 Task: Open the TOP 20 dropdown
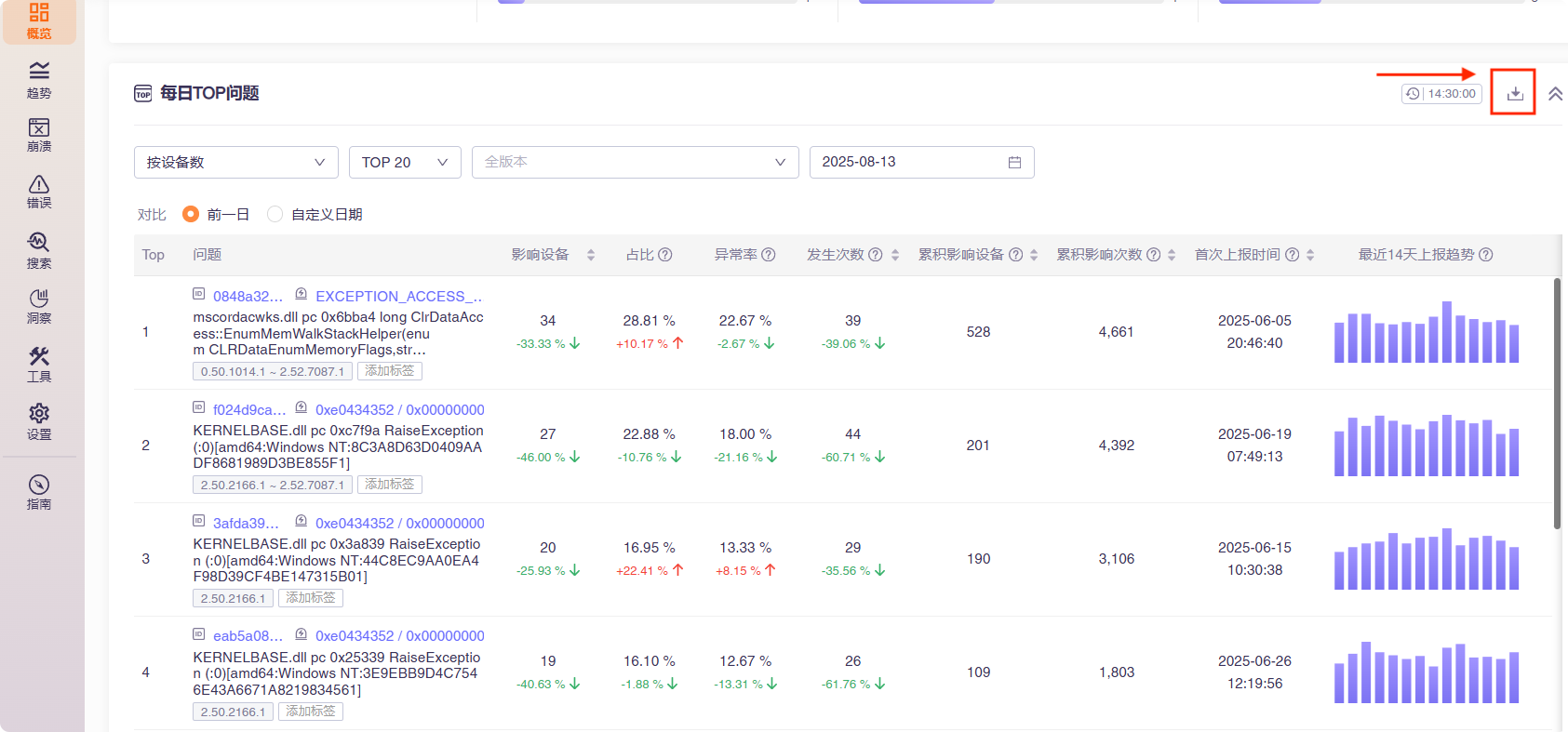pyautogui.click(x=405, y=162)
